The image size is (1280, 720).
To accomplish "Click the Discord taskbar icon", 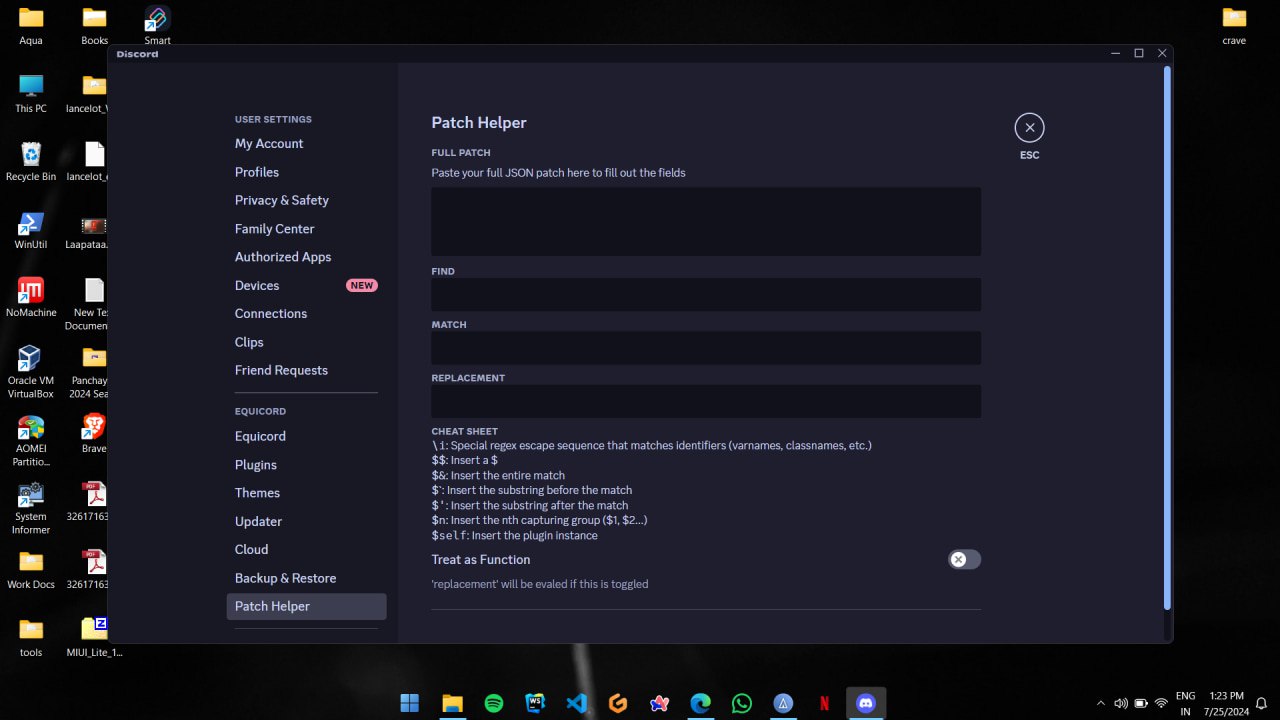I will point(866,703).
